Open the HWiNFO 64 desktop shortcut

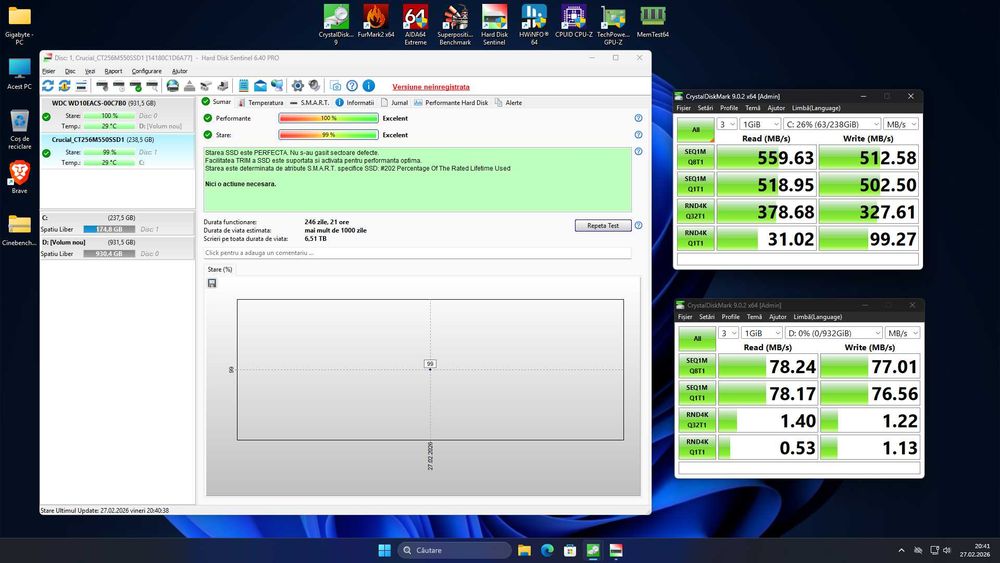coord(534,24)
